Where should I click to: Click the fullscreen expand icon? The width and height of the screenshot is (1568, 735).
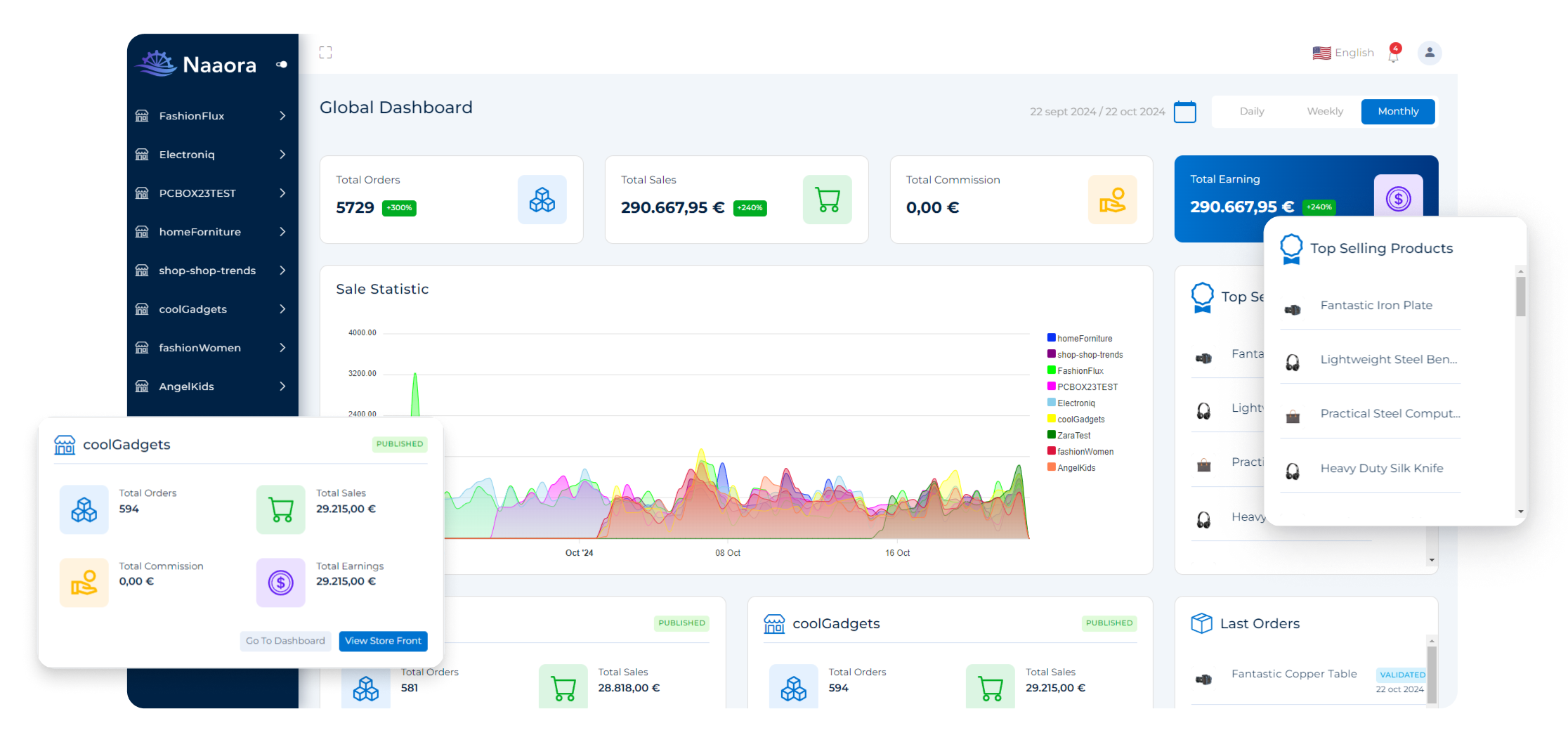coord(325,53)
